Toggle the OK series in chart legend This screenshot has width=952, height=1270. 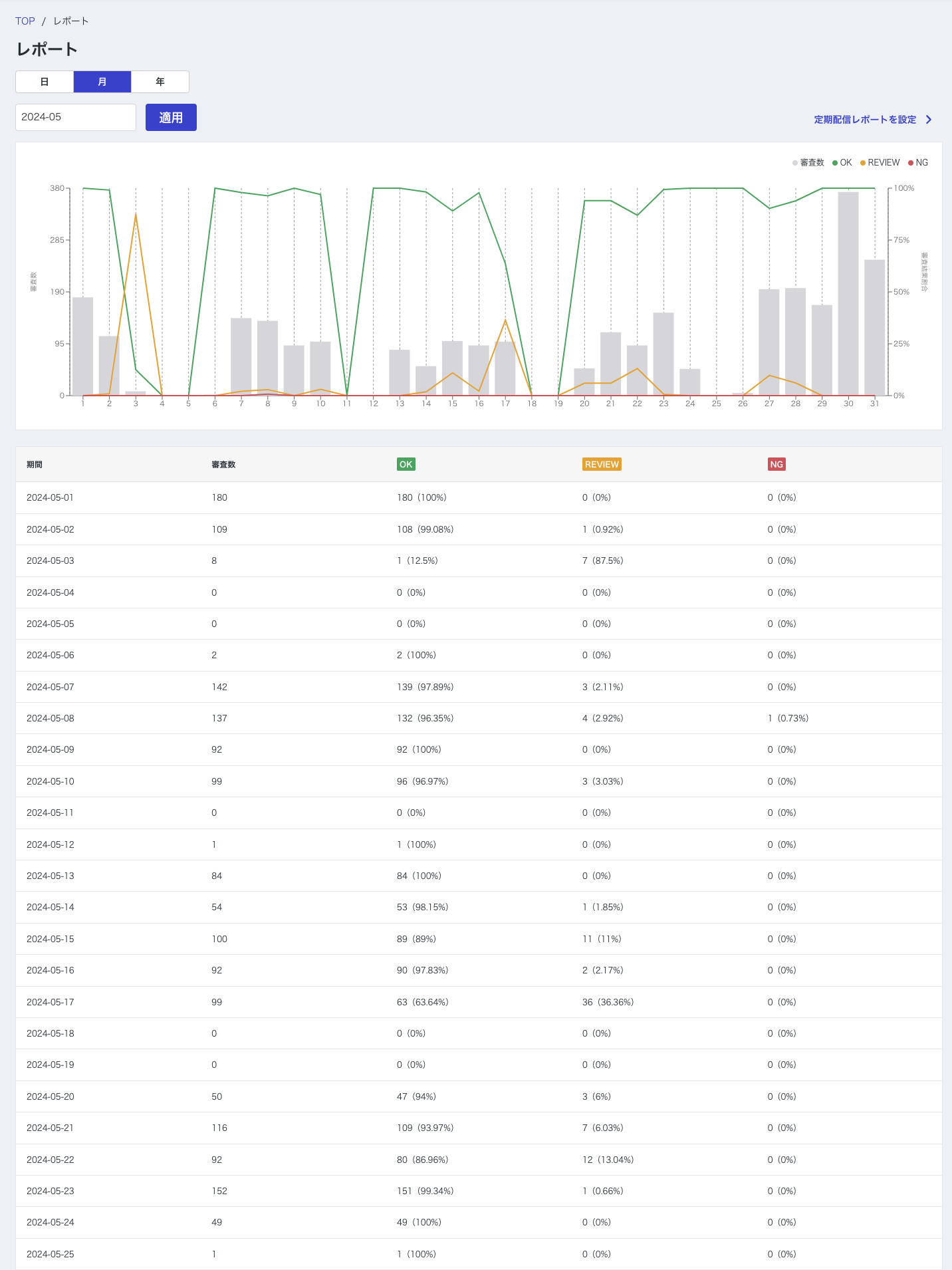point(842,162)
